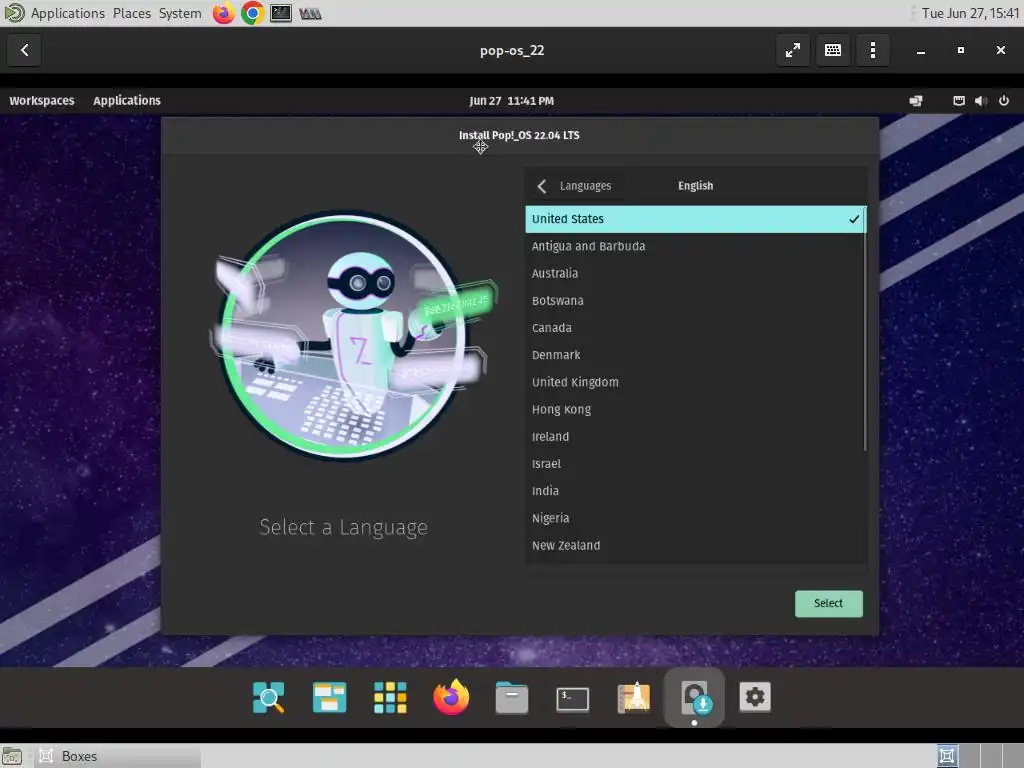Select United Kingdom region
This screenshot has height=768, width=1024.
[696, 382]
